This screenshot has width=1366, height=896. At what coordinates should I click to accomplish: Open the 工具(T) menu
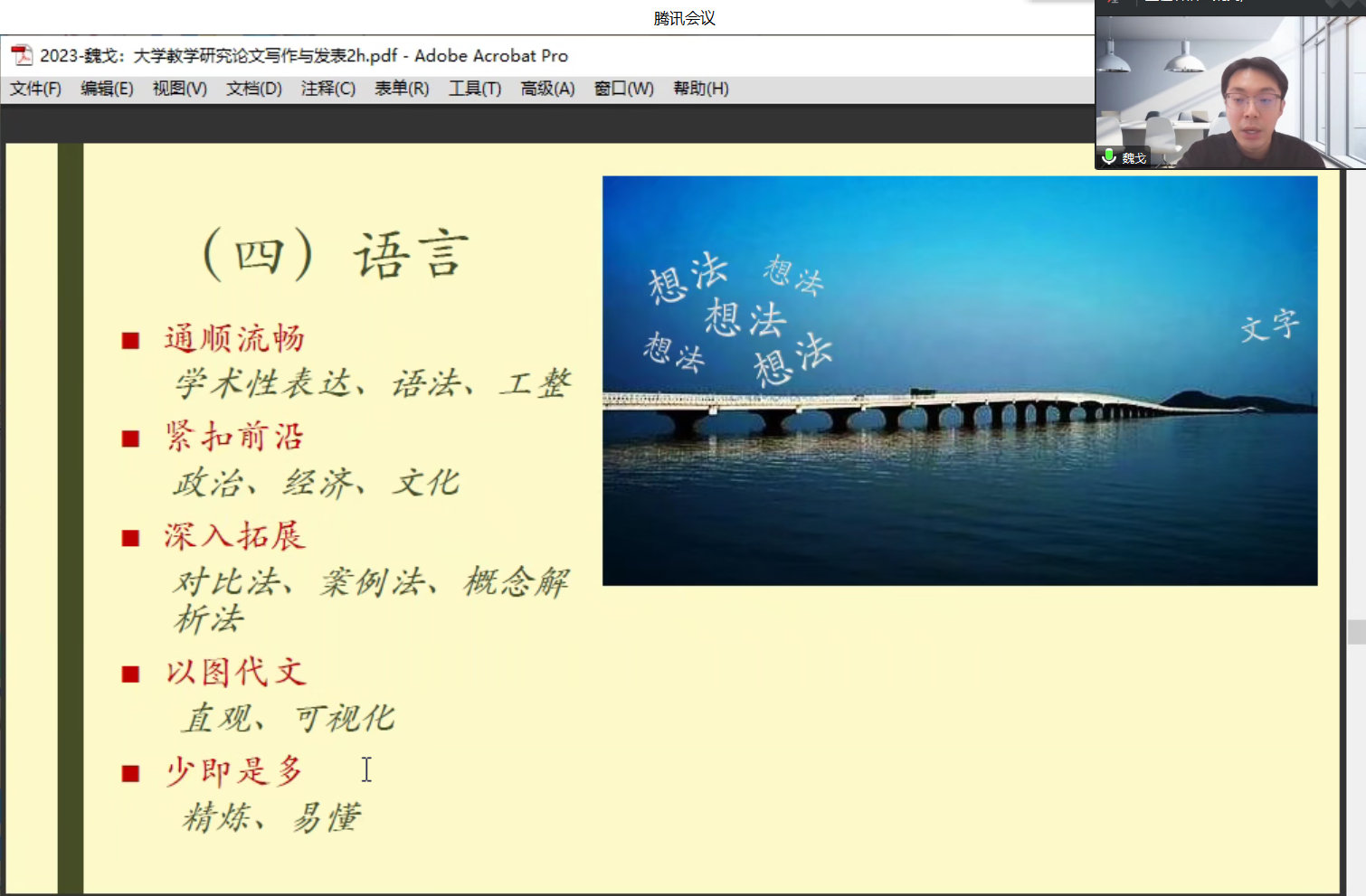pos(474,89)
